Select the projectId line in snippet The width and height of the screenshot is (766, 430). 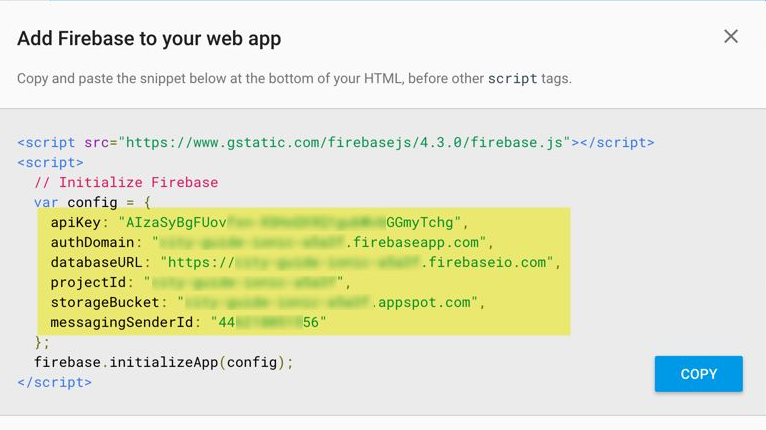[x=200, y=282]
